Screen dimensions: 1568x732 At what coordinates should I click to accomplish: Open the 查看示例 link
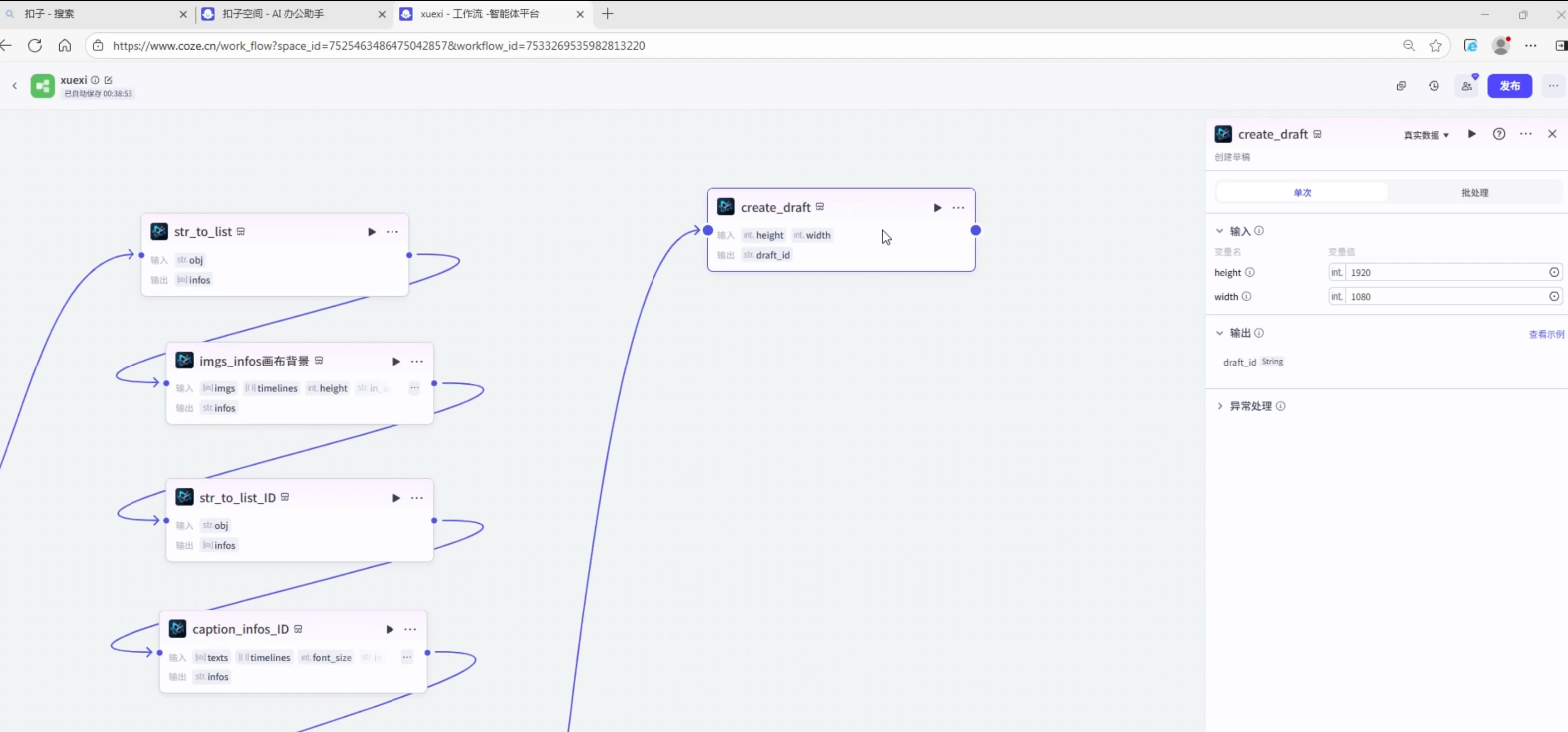point(1546,334)
